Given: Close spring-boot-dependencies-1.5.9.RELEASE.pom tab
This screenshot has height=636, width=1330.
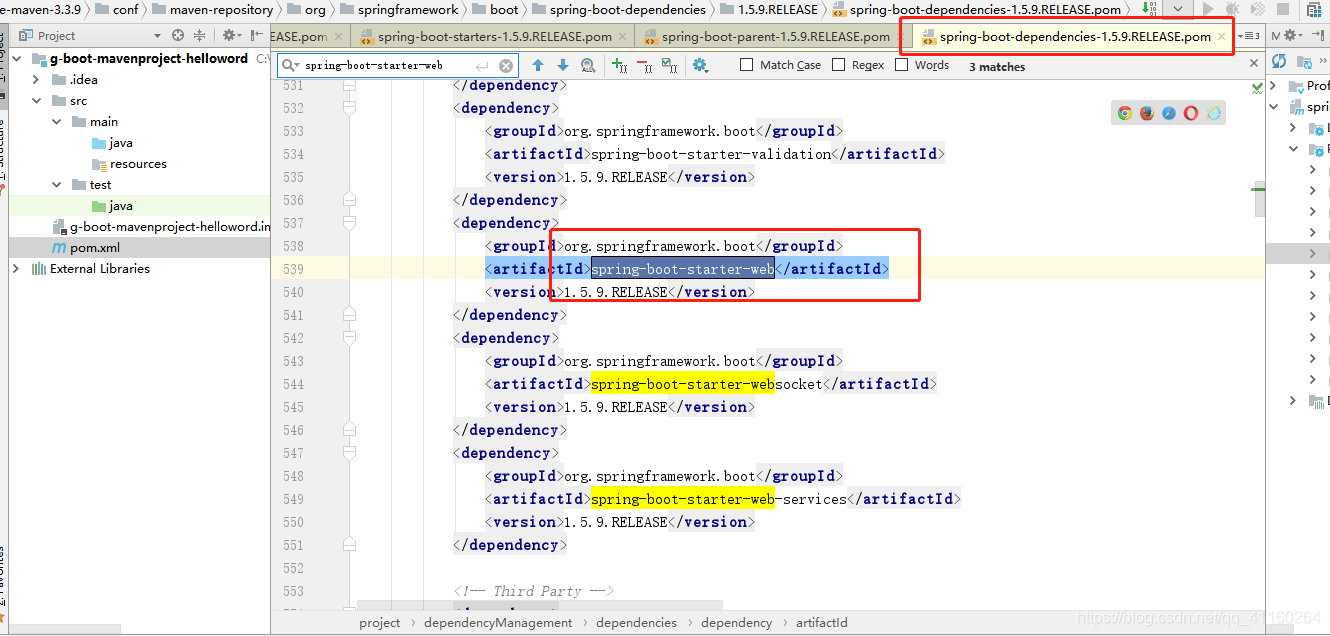Looking at the screenshot, I should coord(1221,37).
